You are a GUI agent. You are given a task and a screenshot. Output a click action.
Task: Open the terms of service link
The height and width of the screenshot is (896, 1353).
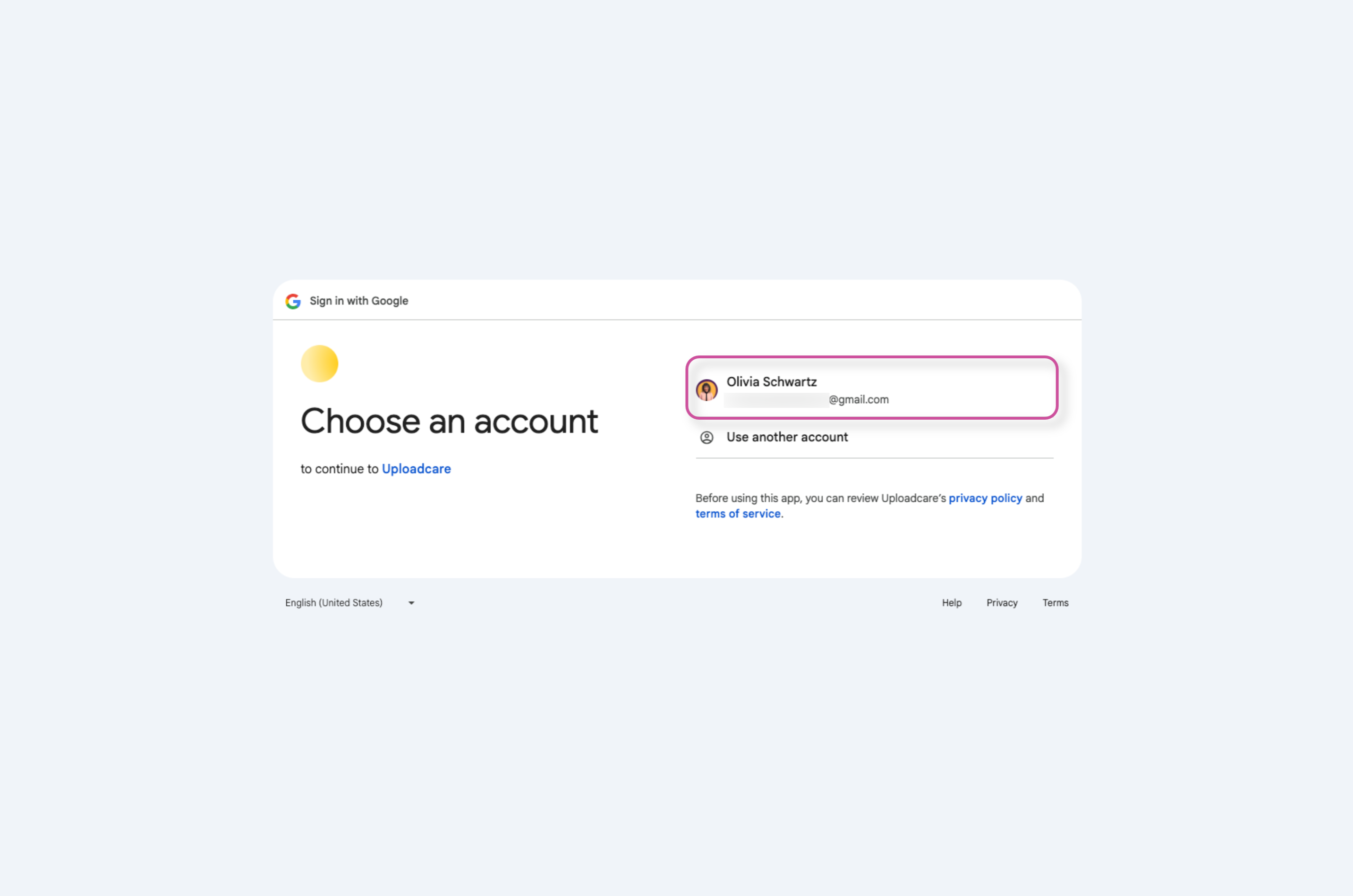[737, 514]
